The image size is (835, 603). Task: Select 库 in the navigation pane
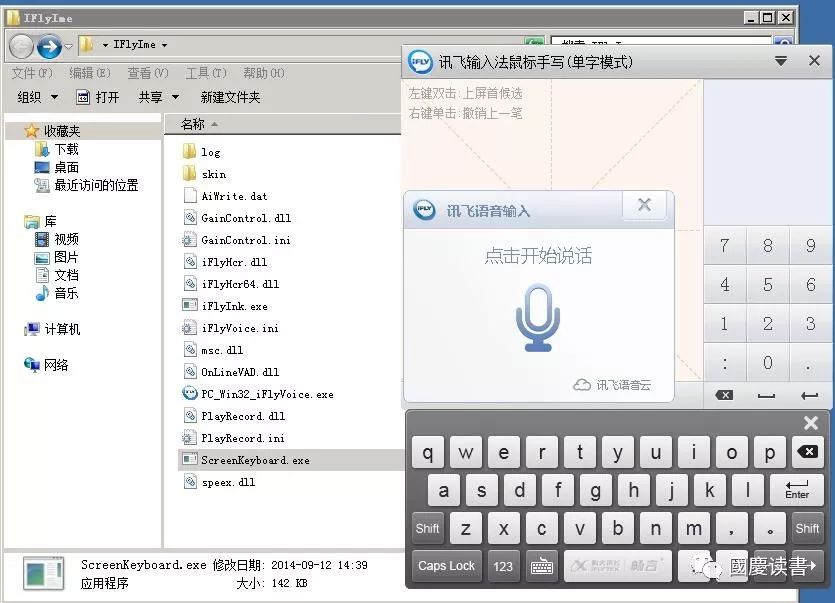[50, 221]
